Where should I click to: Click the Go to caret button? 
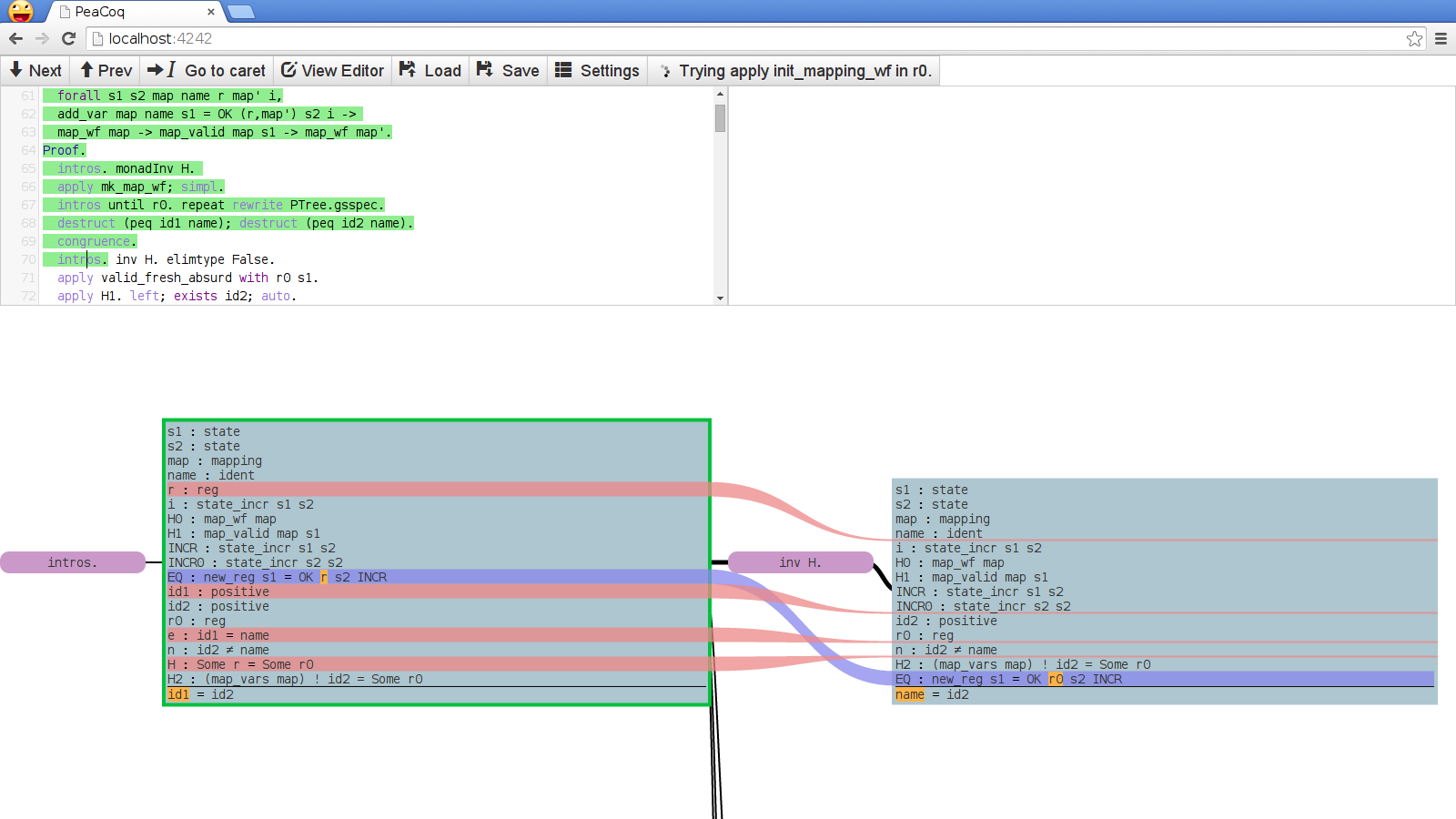(x=206, y=71)
